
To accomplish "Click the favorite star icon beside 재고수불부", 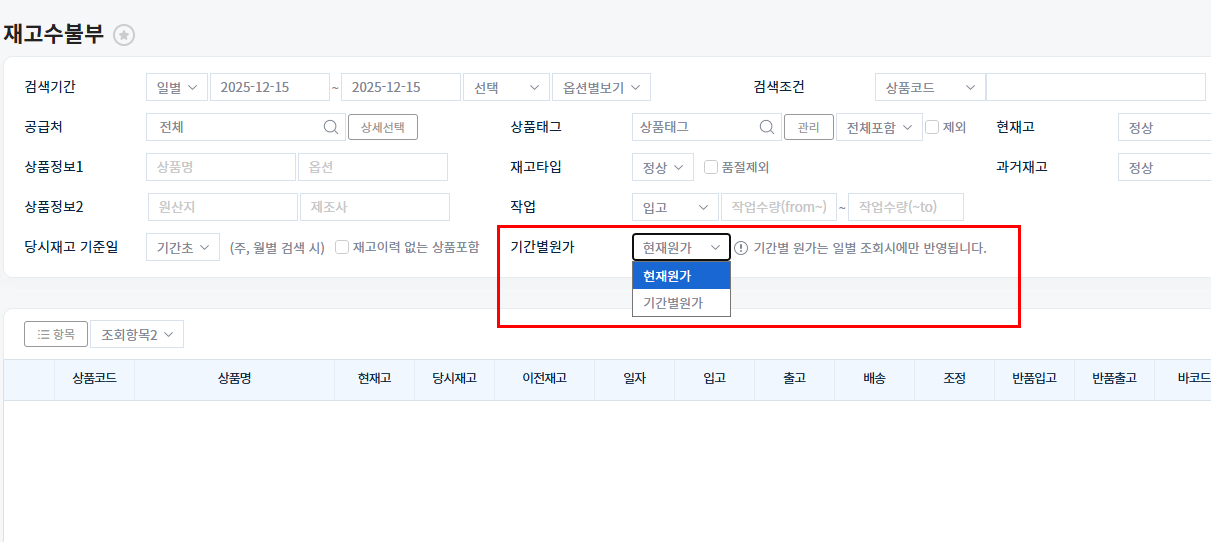I will click(x=124, y=35).
